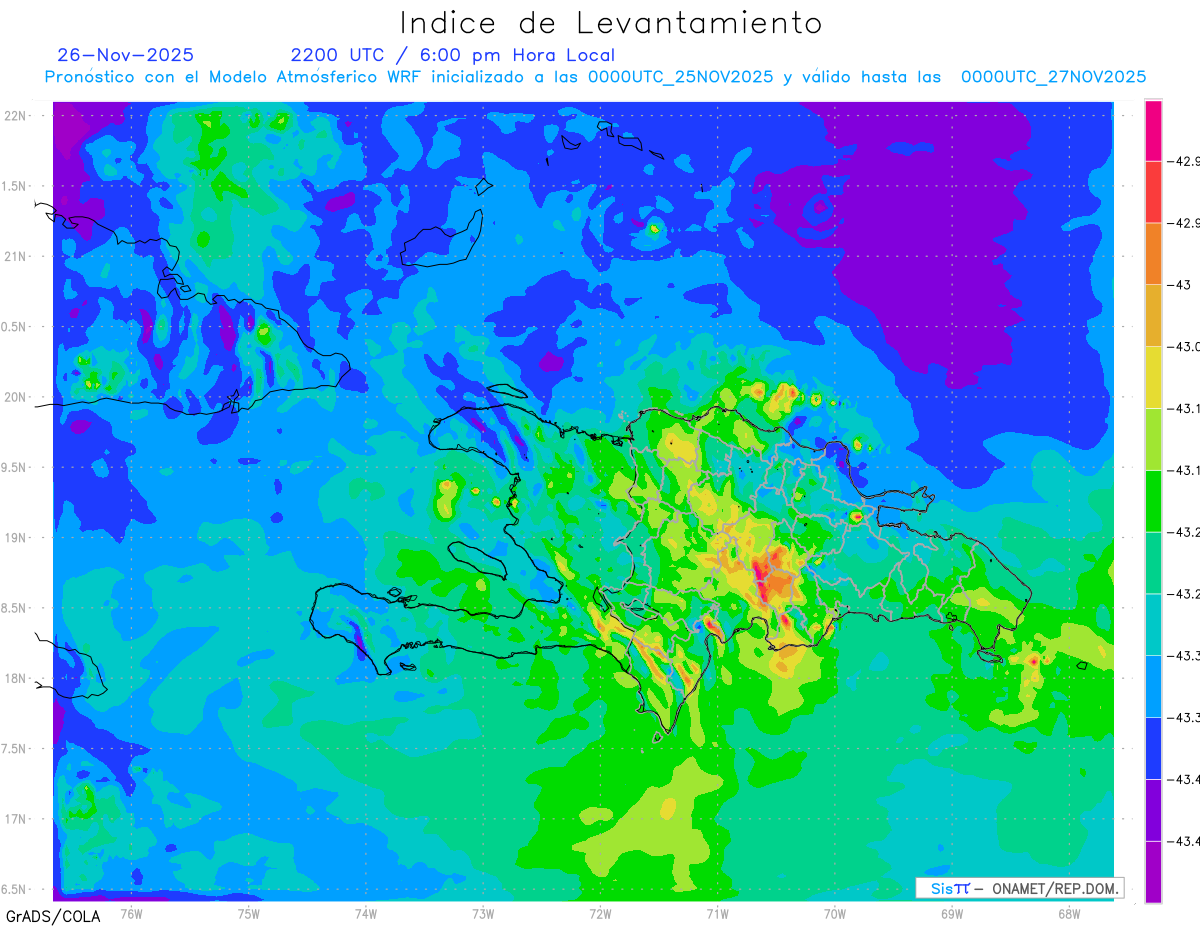Pick the pure green legend swatch
Viewport: 1200px width, 927px height.
pos(1153,501)
